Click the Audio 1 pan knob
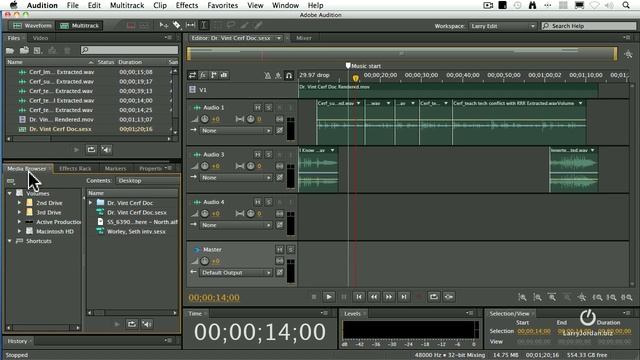The height and width of the screenshot is (360, 640). 251,119
